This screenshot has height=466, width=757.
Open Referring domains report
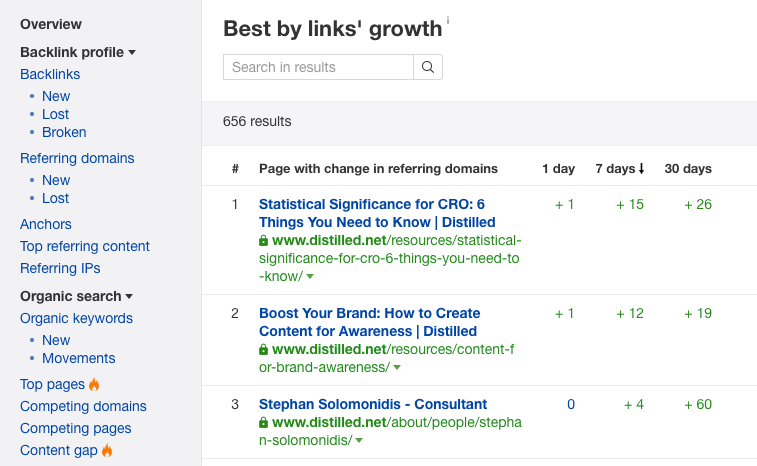(x=77, y=158)
